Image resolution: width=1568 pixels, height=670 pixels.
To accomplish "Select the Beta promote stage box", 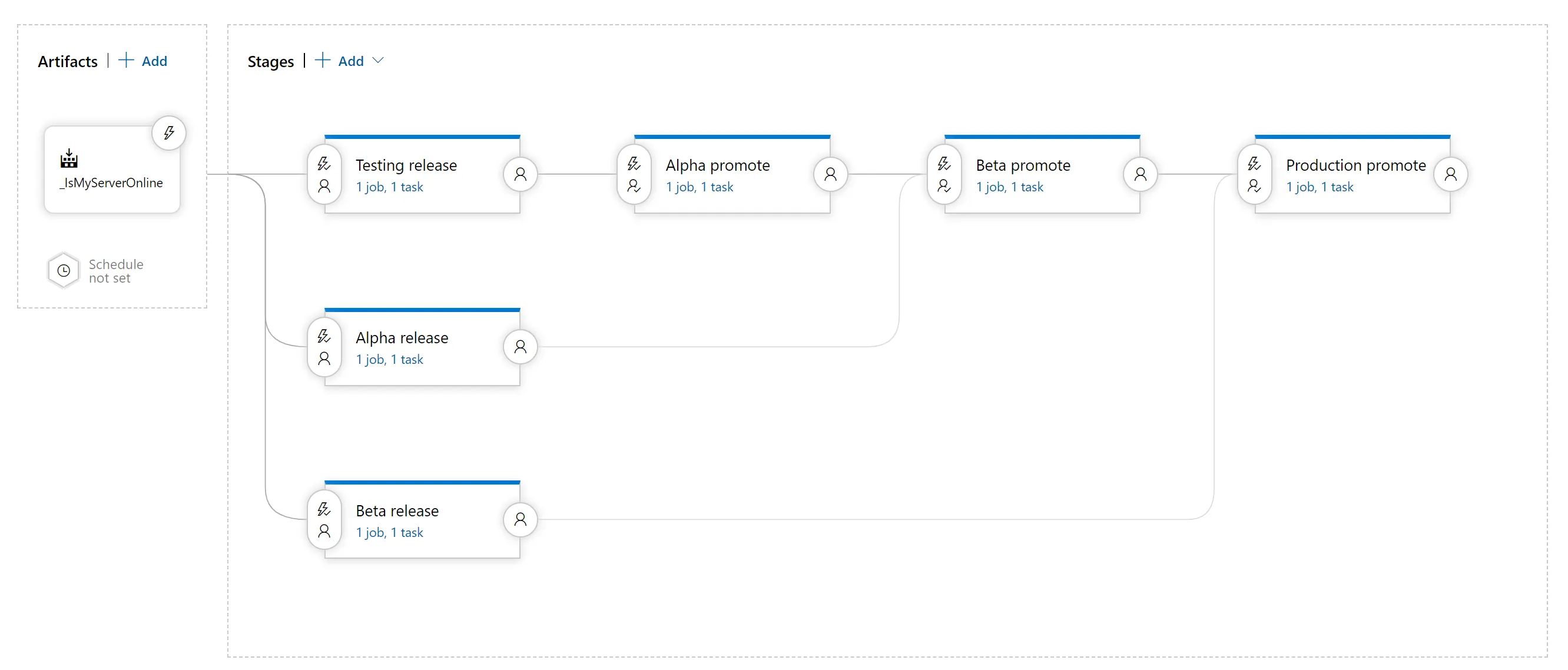I will pyautogui.click(x=1023, y=165).
